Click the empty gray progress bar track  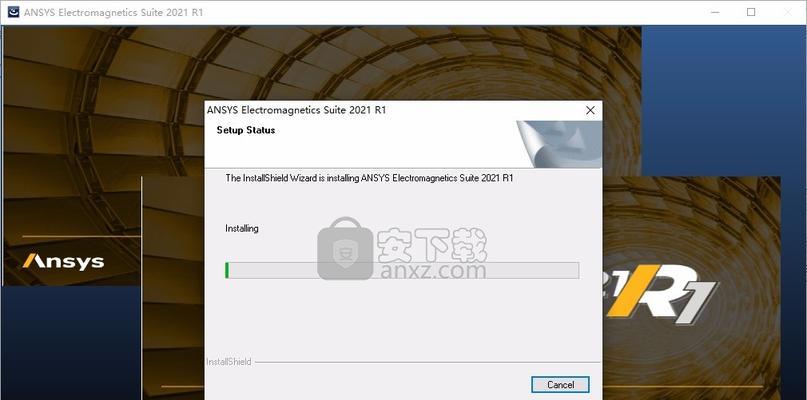point(404,270)
